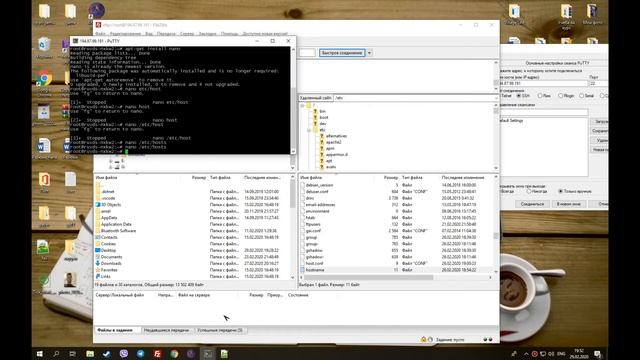Click the PuTTY session load button
Screen dimensions: 640x360
click(600, 122)
